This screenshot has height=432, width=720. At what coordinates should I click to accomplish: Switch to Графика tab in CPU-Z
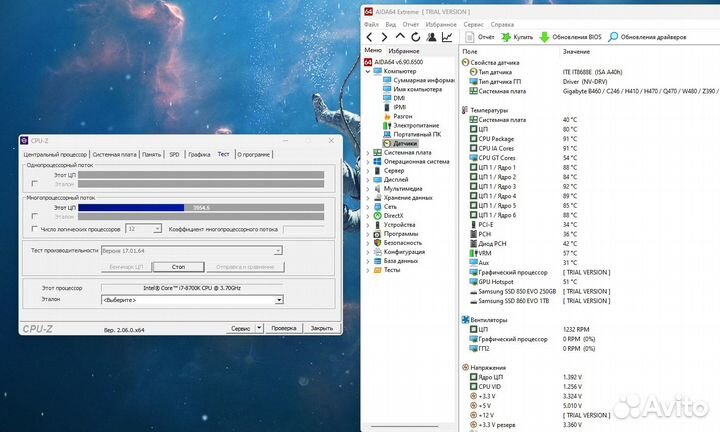click(x=199, y=154)
